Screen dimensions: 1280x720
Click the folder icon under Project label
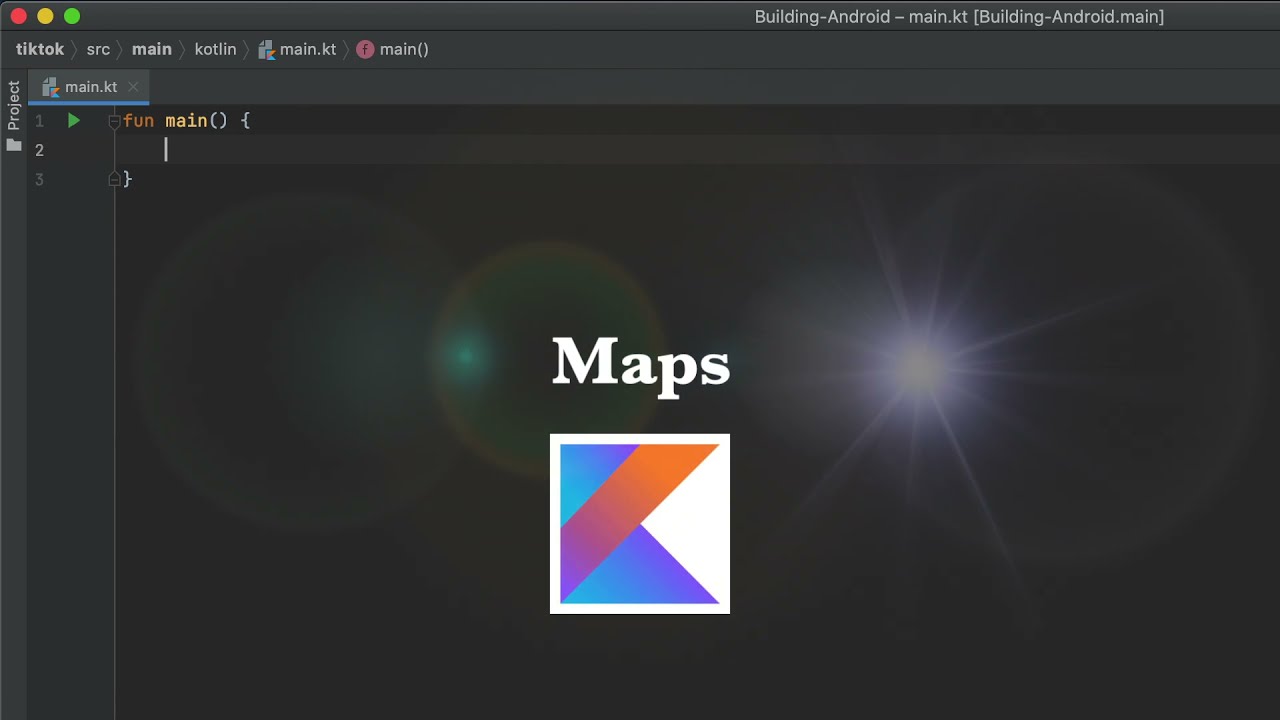[14, 145]
